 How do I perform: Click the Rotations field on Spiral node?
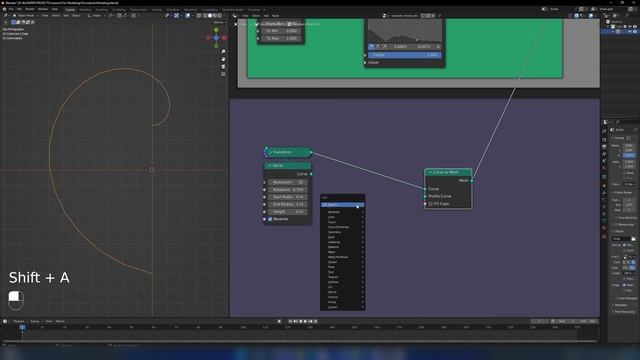click(288, 189)
